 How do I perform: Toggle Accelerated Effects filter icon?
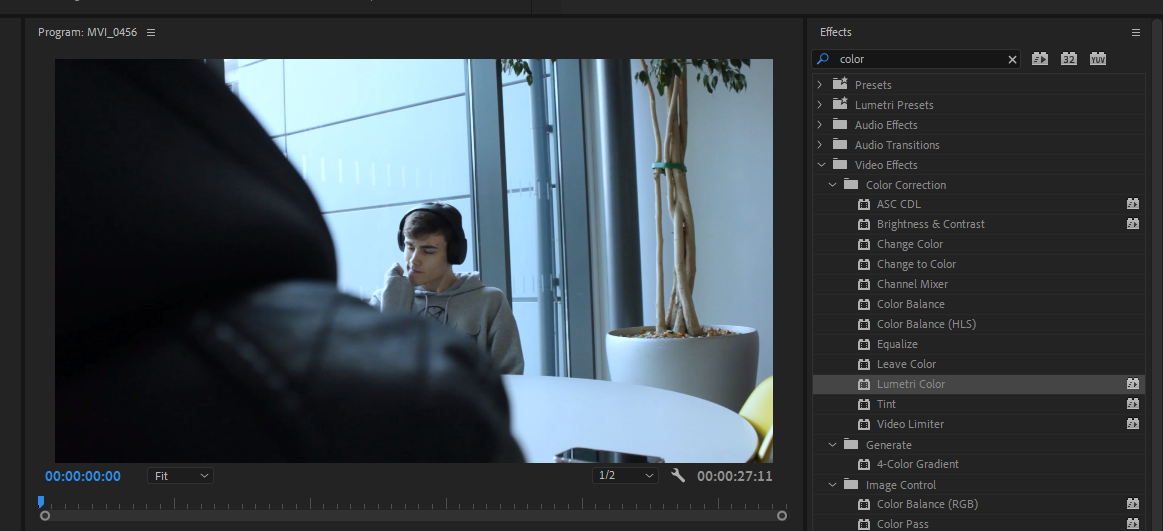pyautogui.click(x=1040, y=59)
